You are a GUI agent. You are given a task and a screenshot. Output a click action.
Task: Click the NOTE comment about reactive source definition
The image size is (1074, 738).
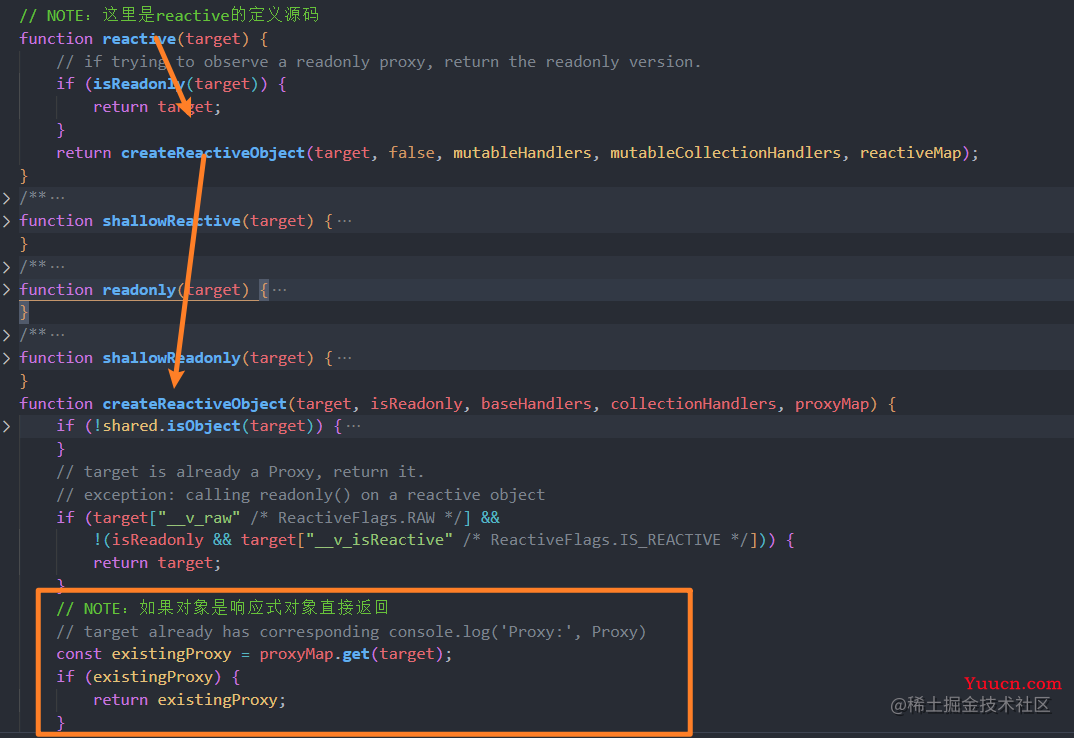(169, 14)
